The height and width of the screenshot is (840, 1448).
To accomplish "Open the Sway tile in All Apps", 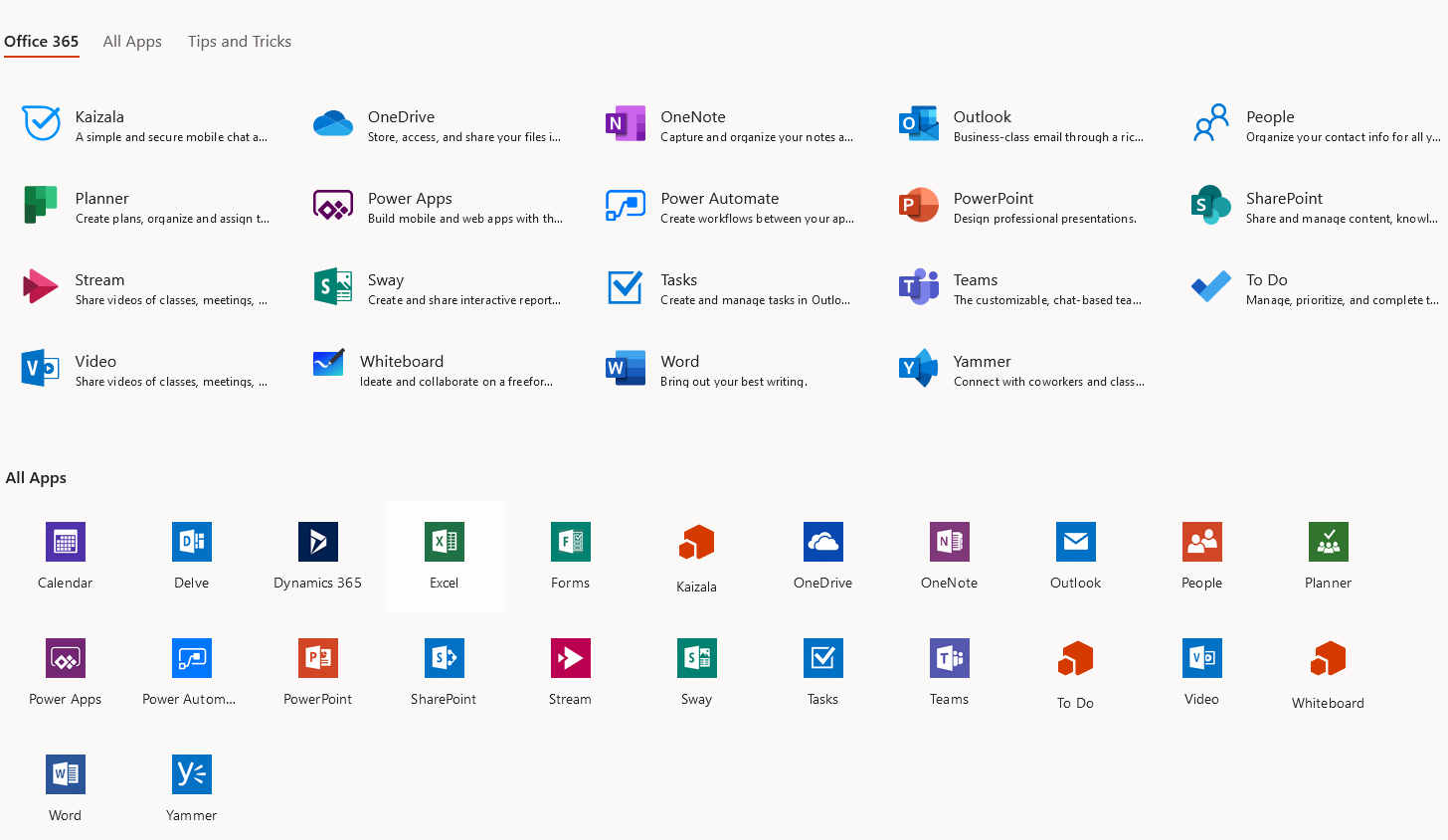I will (x=697, y=672).
